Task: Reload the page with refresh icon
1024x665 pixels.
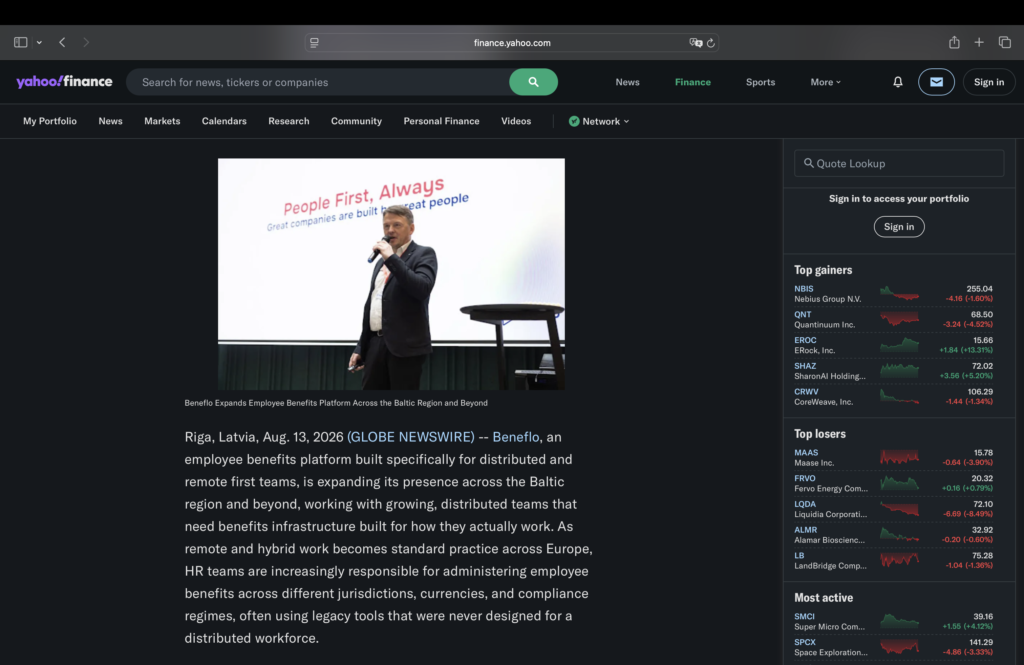Action: (711, 42)
